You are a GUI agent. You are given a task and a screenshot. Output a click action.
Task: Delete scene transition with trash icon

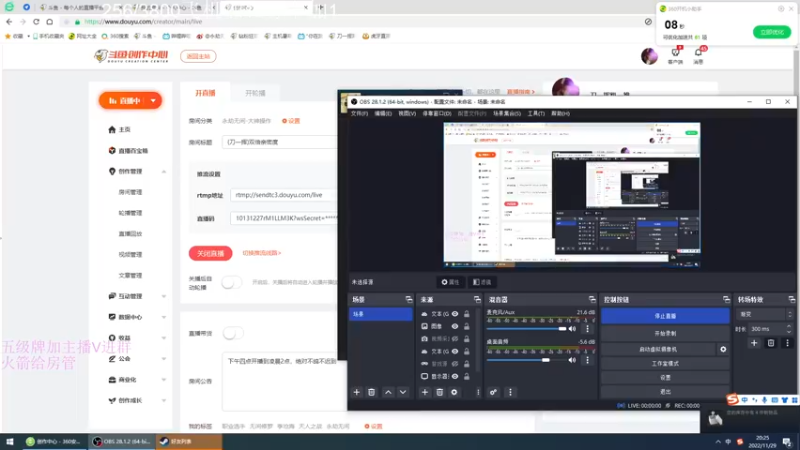pos(771,343)
